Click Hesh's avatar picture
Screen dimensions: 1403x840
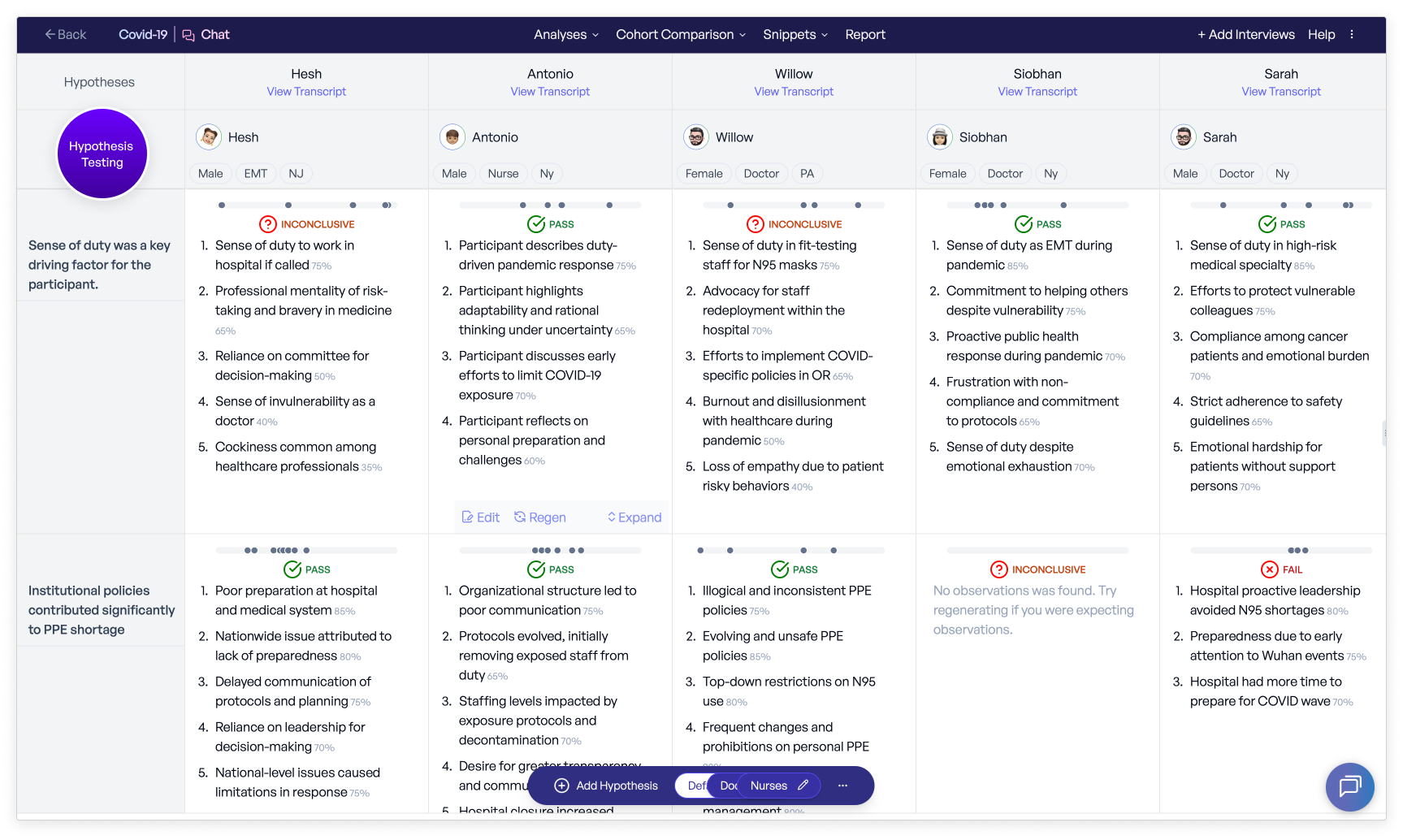click(209, 137)
